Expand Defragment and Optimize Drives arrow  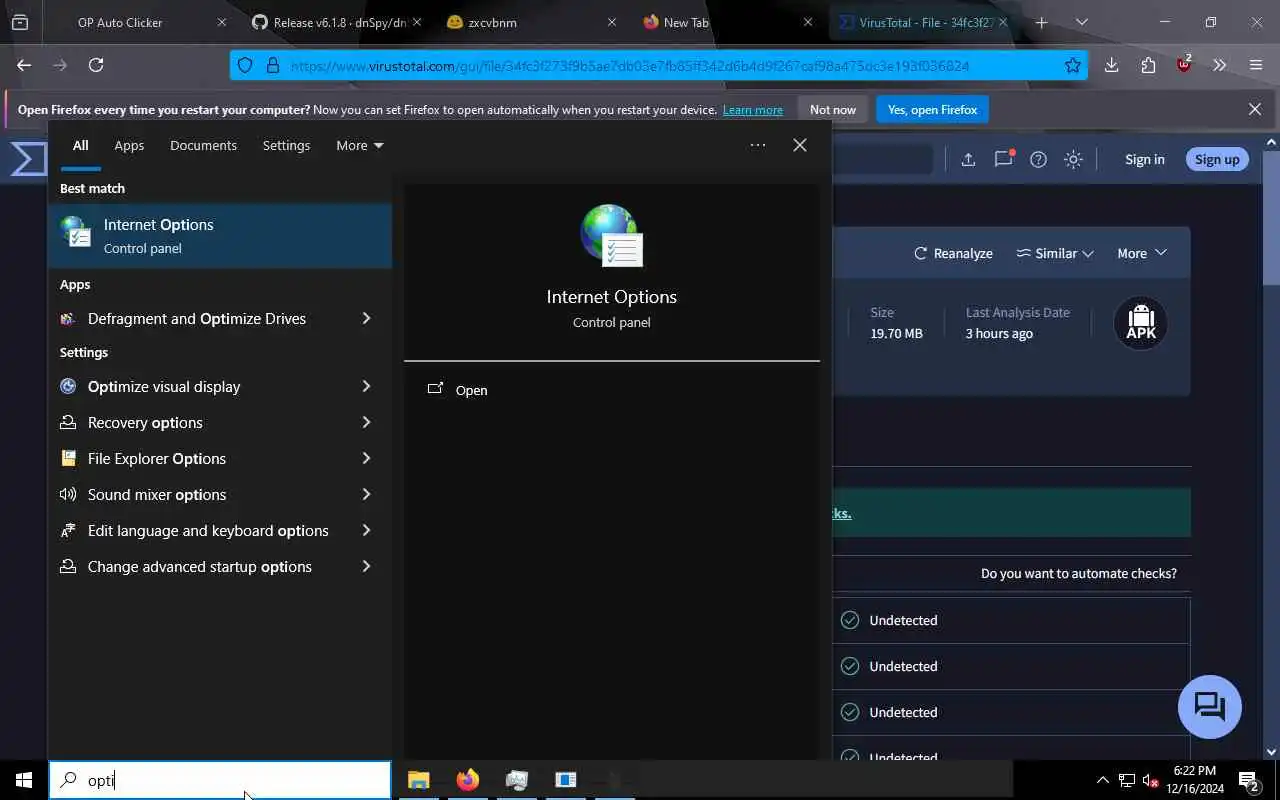pyautogui.click(x=366, y=318)
